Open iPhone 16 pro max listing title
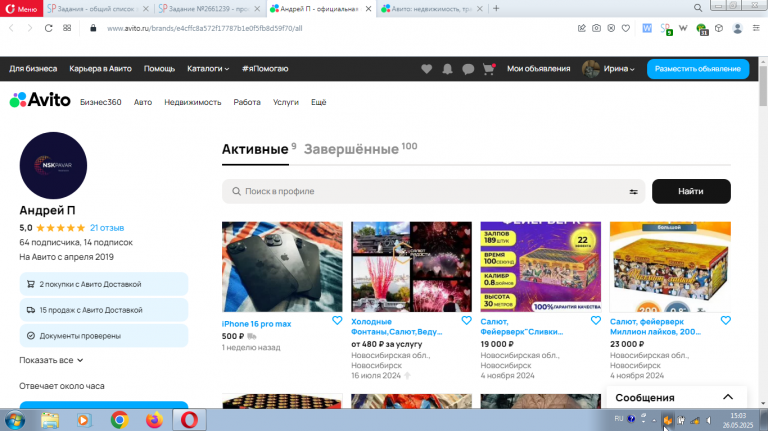768x431 pixels. point(256,324)
